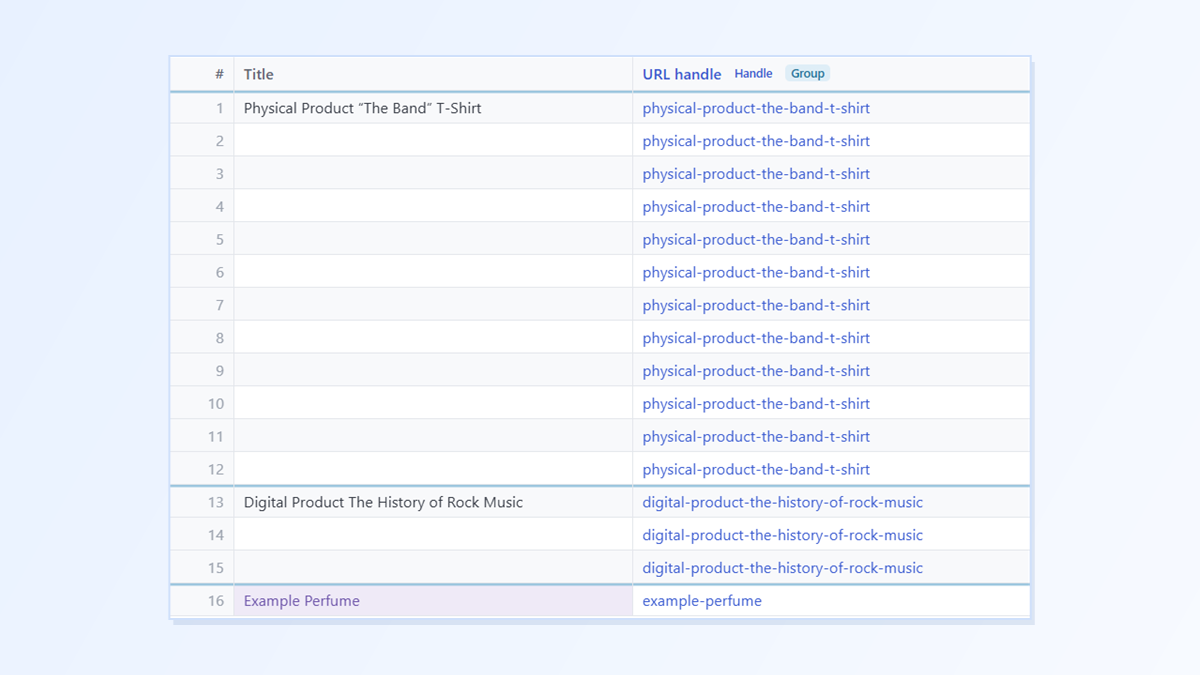Screen dimensions: 1200x675
Task: Select row number 12
Action: (x=202, y=469)
